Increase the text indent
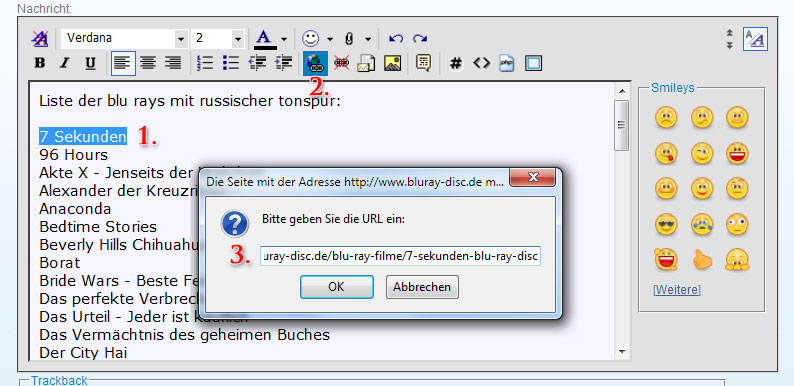Screen dimensions: 794x386 point(284,63)
